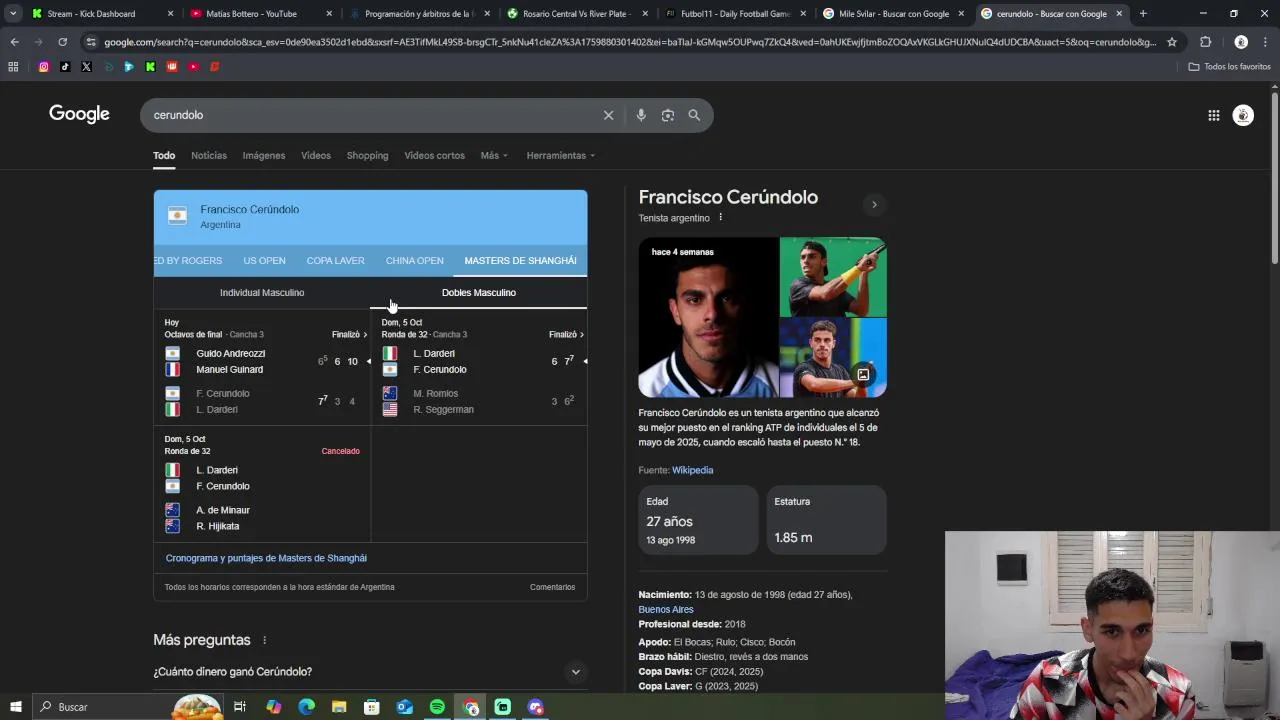Open Microsoft Edge from the taskbar

pos(306,707)
